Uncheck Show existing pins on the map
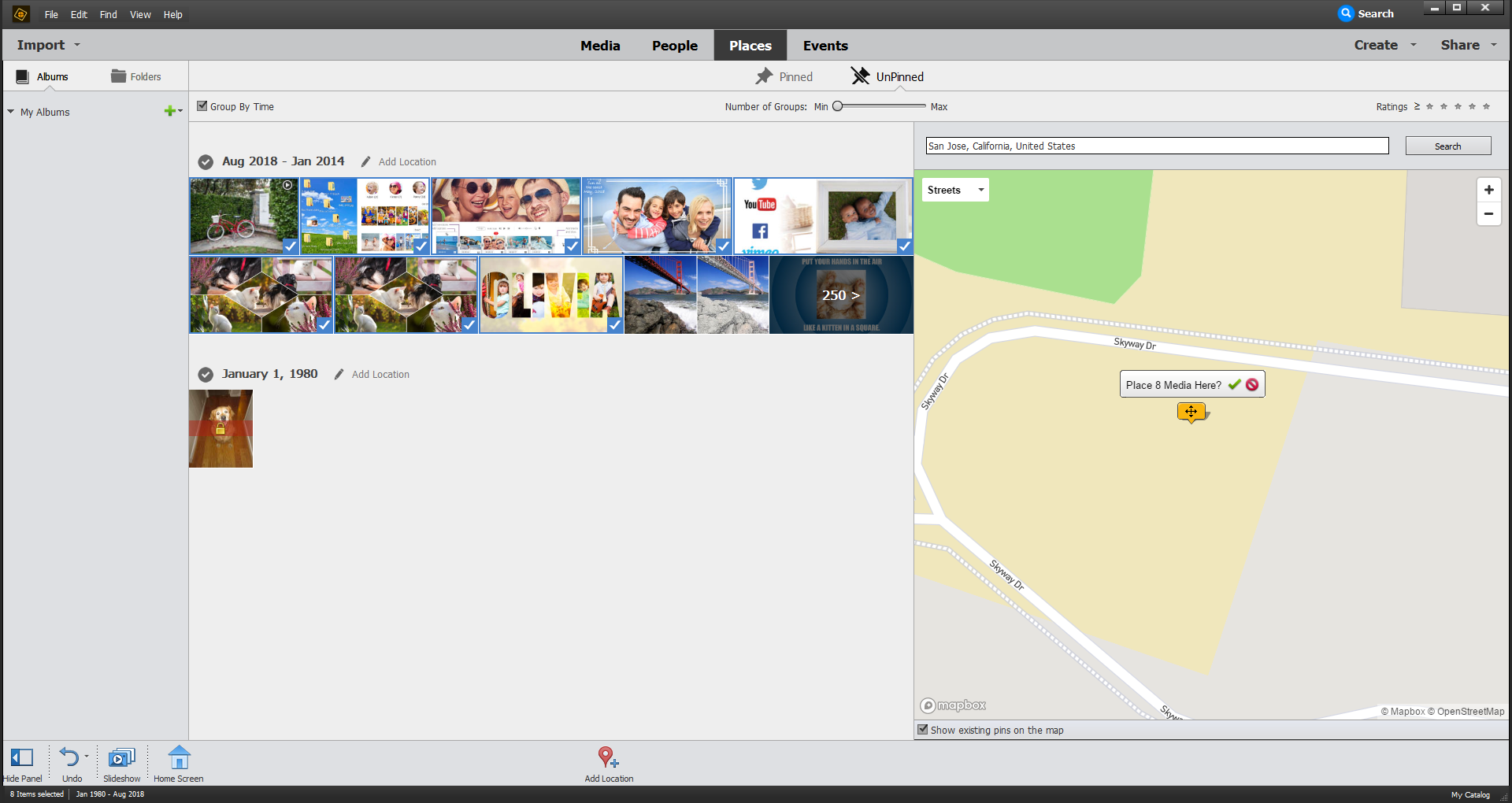Viewport: 1512px width, 803px height. (923, 730)
